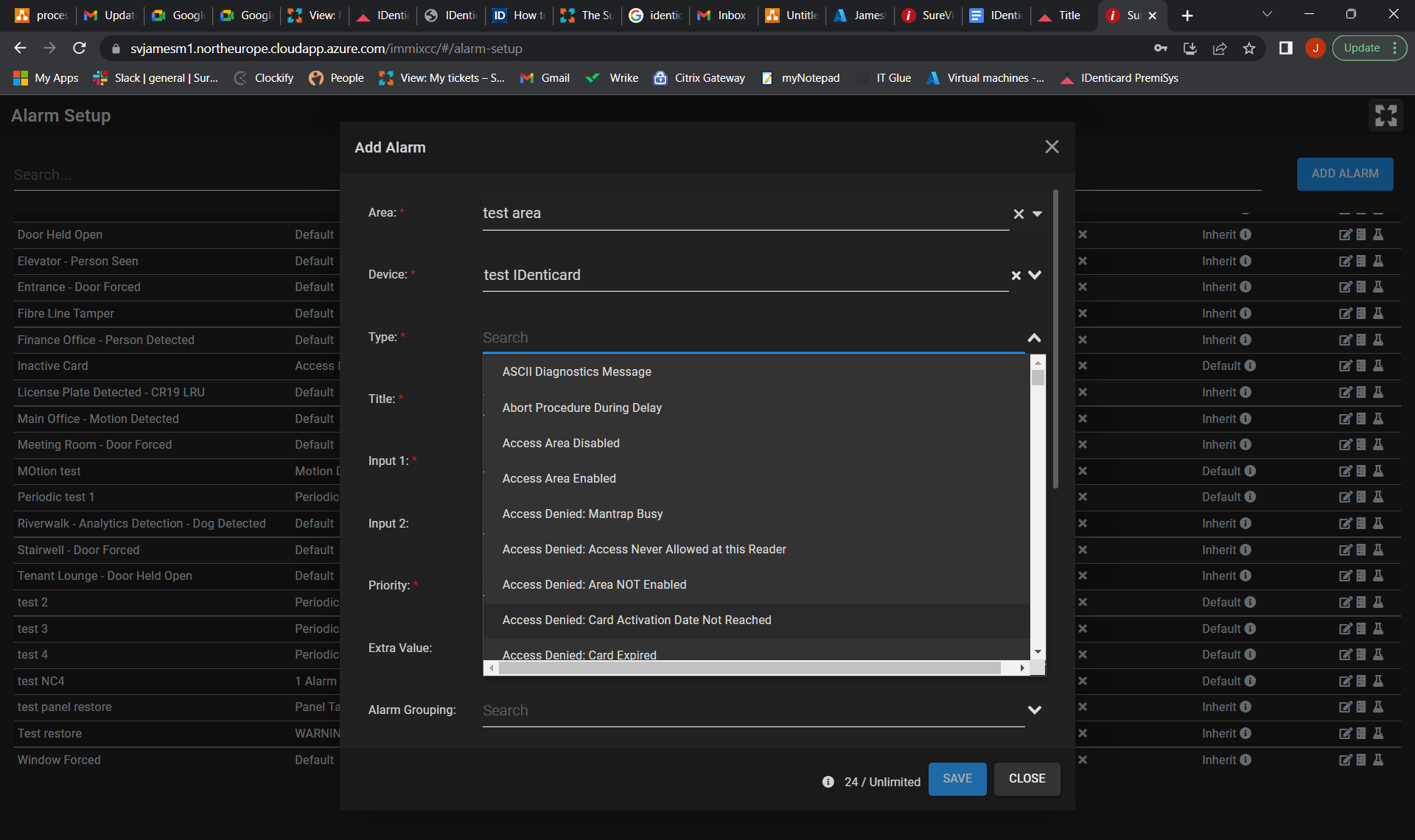Image resolution: width=1415 pixels, height=840 pixels.
Task: Open the Gmail bookmark
Action: pos(545,78)
